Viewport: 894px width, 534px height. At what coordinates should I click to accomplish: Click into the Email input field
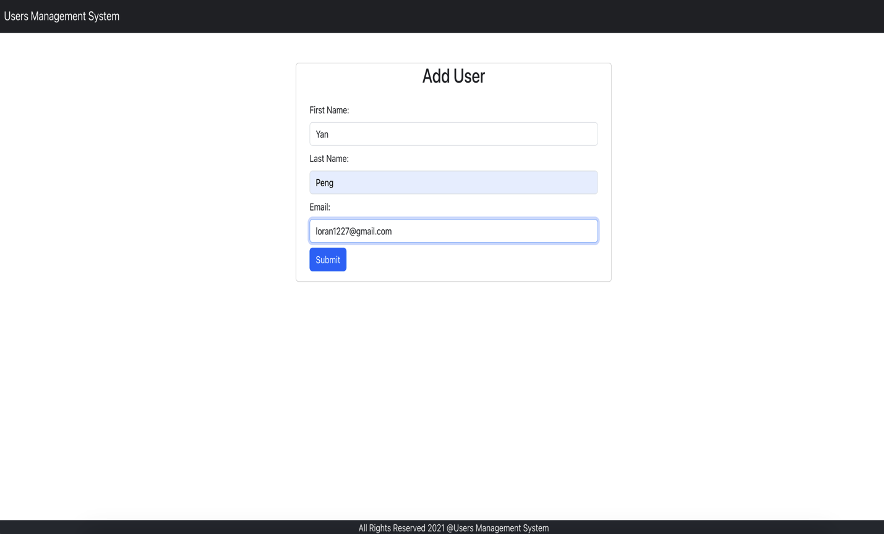tap(453, 231)
